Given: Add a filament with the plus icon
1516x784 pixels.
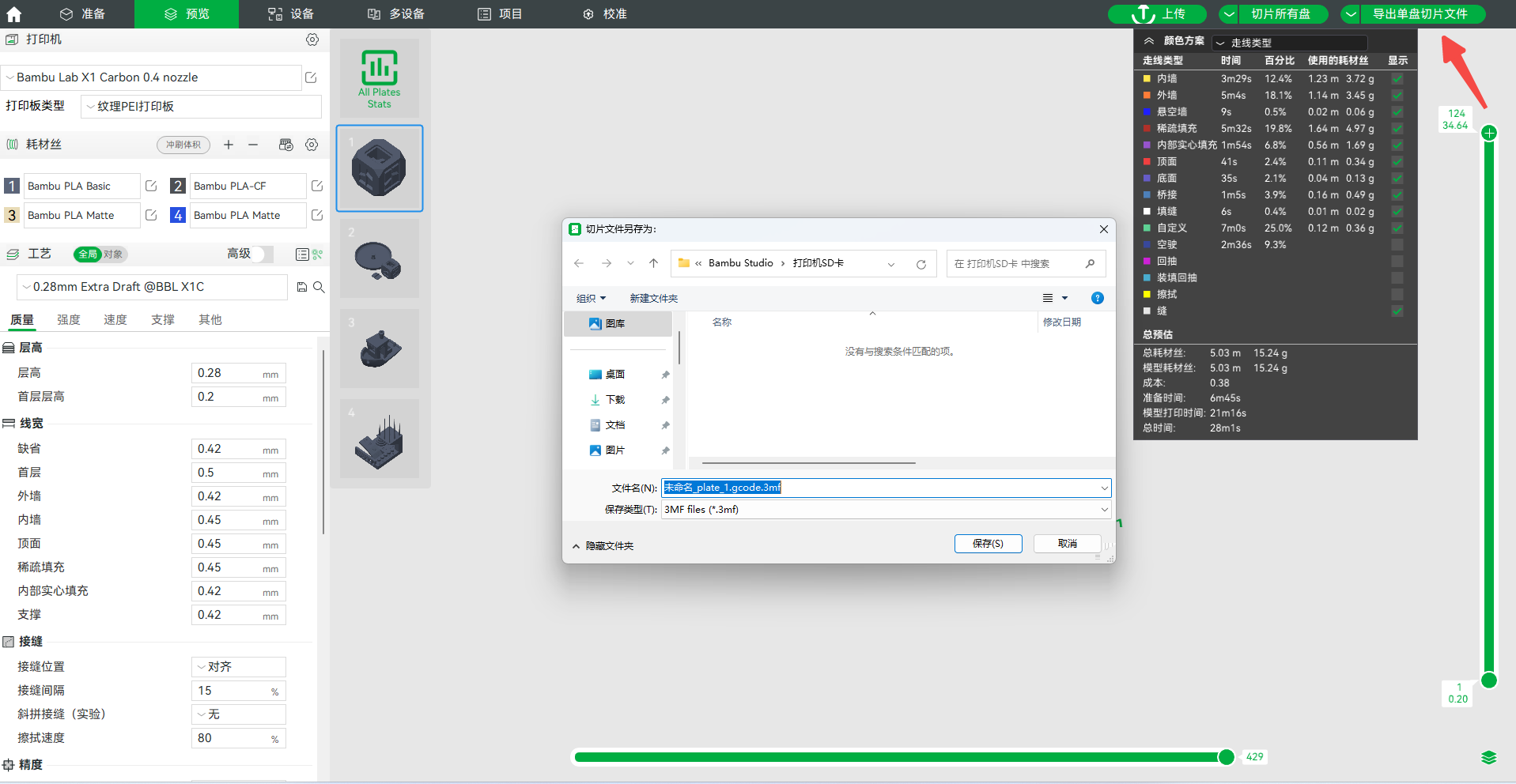Looking at the screenshot, I should (x=229, y=145).
